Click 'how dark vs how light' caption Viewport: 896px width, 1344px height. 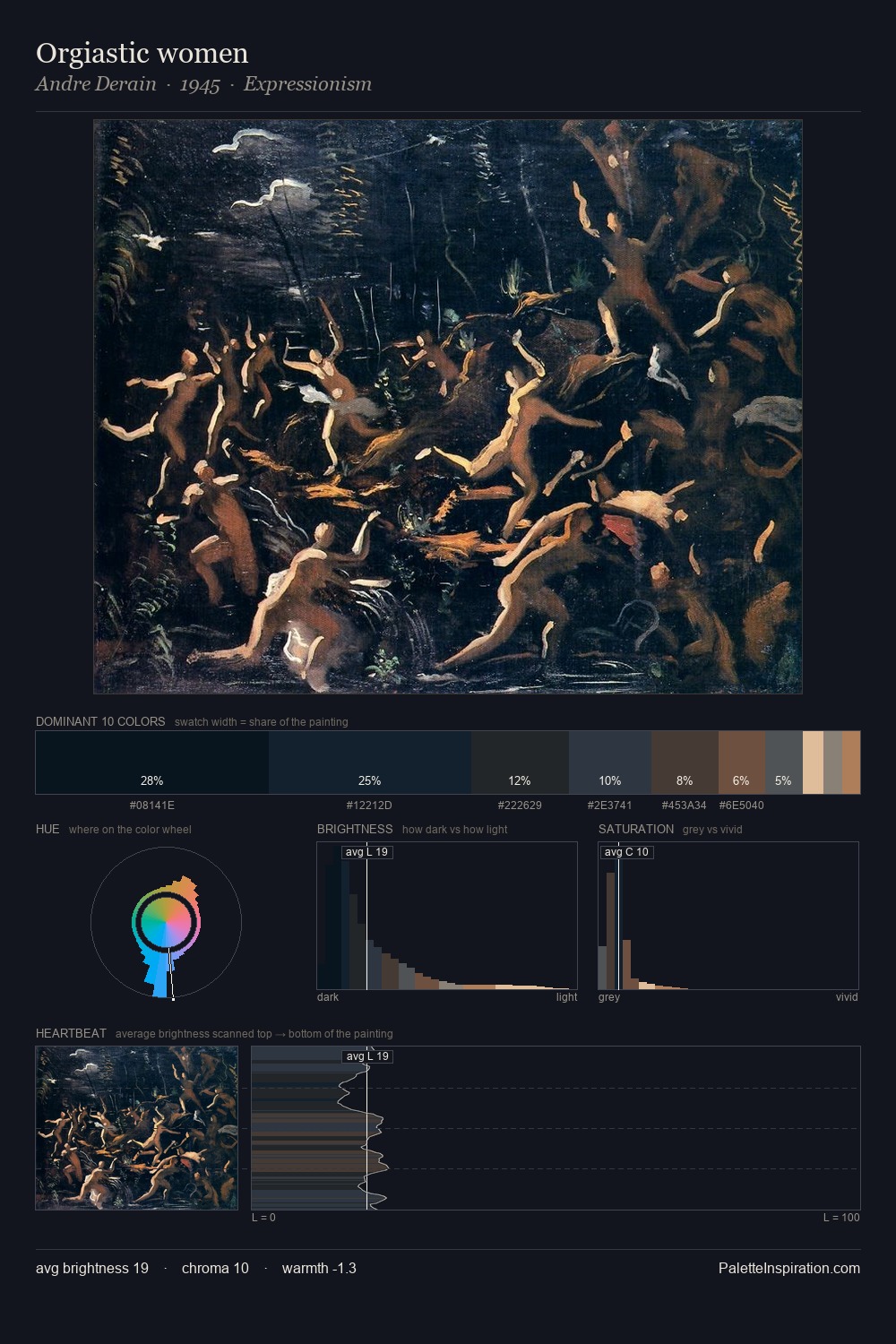tap(454, 830)
